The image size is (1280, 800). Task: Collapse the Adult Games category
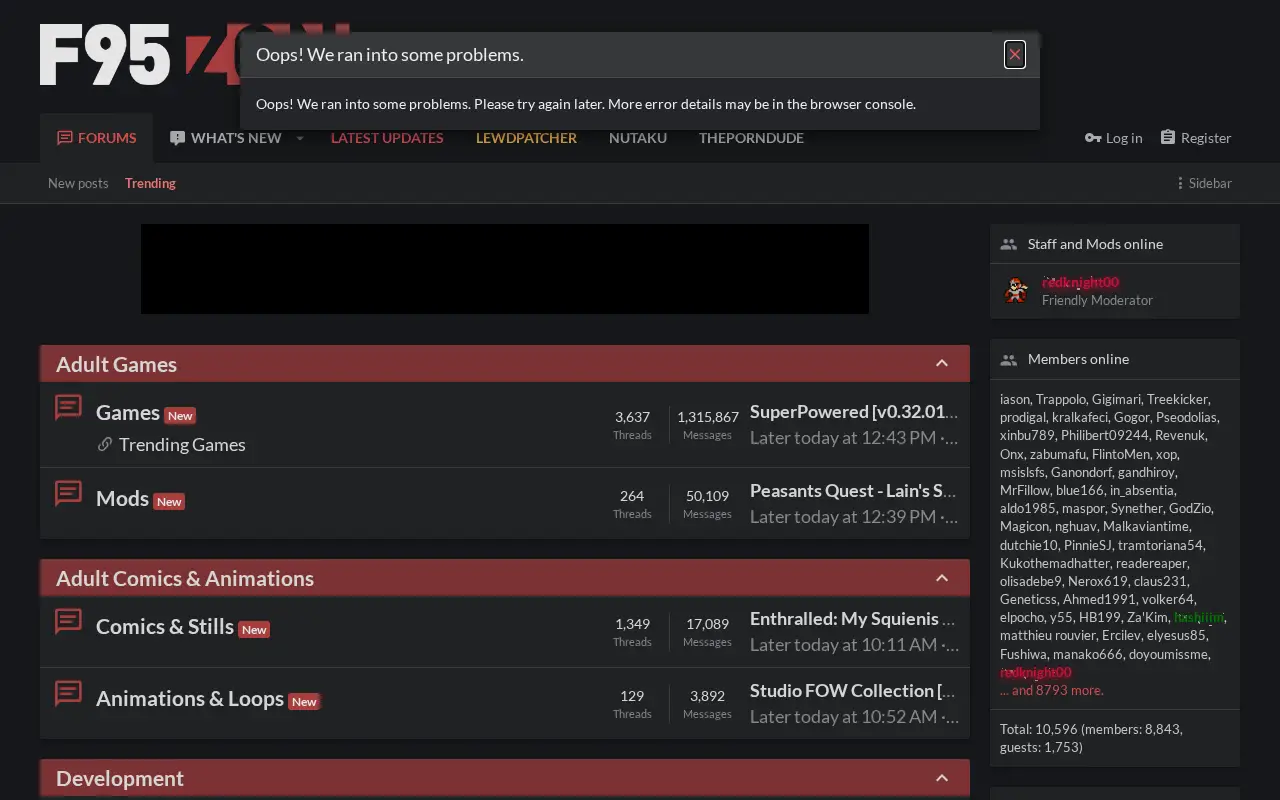point(942,364)
